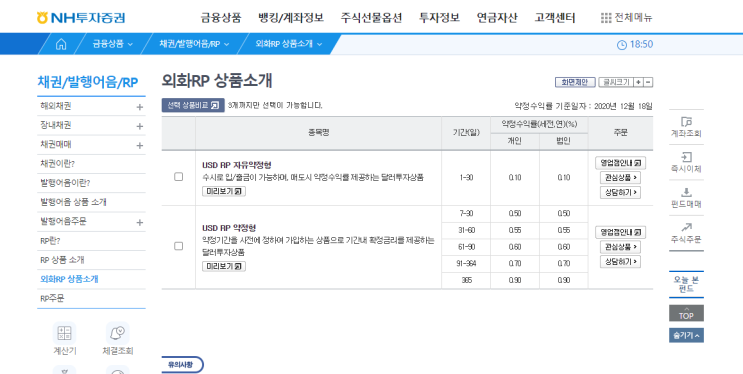Click 오늘 본 펀드 side panel
Viewport: 743px width, 374px height.
(x=686, y=284)
